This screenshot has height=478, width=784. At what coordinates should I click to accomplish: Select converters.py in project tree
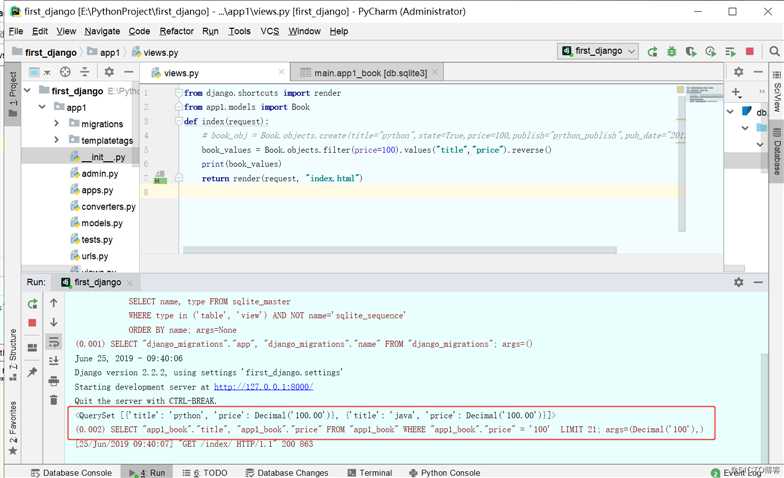pos(103,206)
